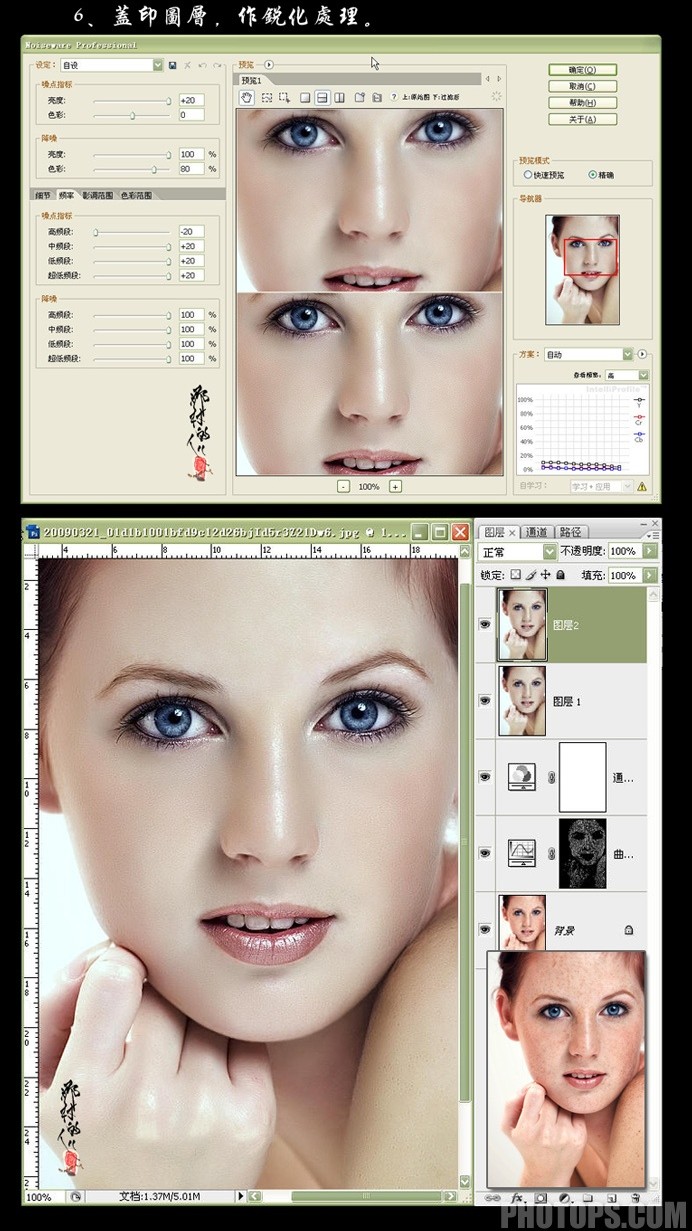Select the horizontal split preview layout icon
The height and width of the screenshot is (1231, 692).
322,98
